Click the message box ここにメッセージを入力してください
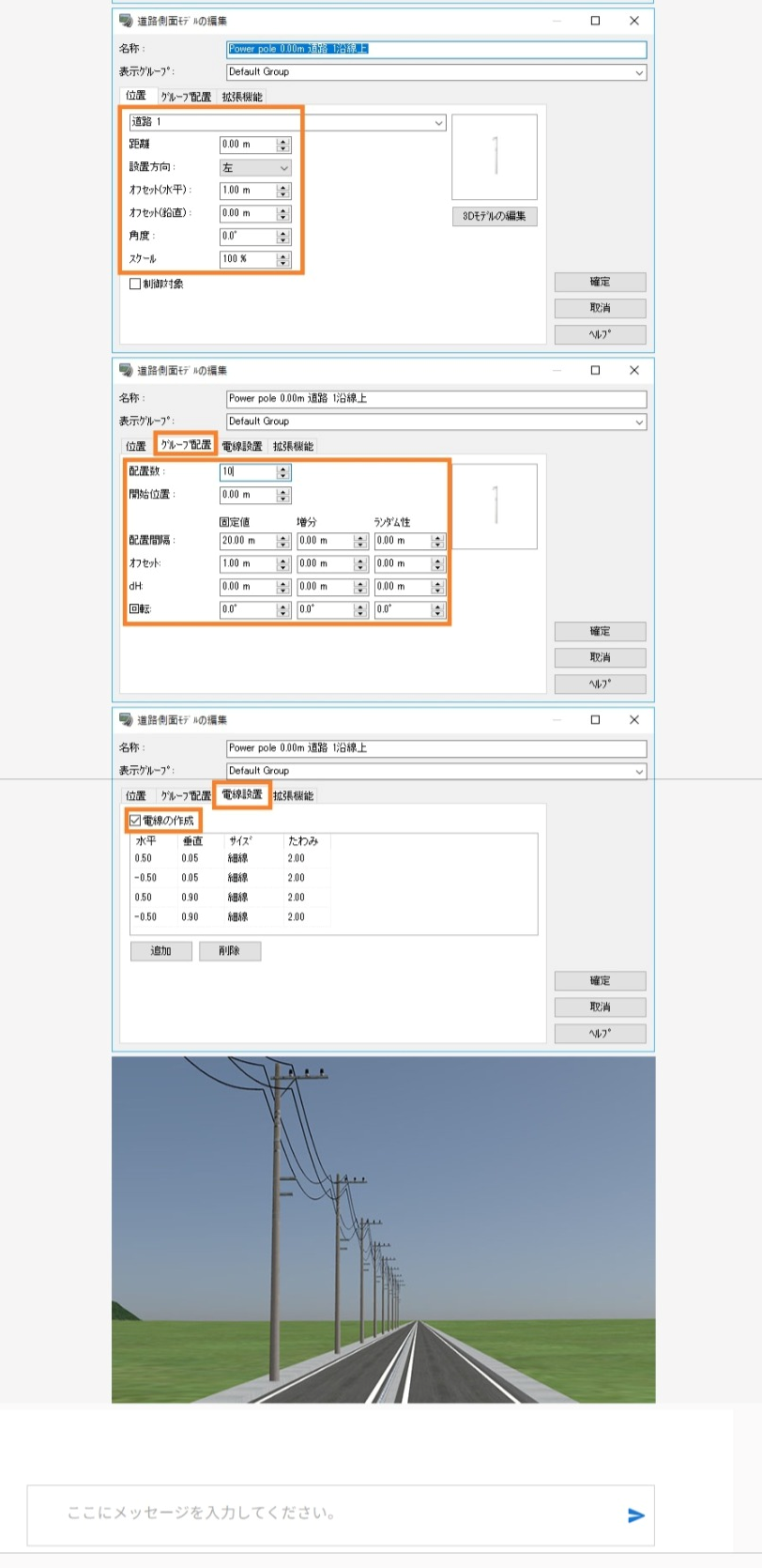The width and height of the screenshot is (762, 1568). (340, 1514)
